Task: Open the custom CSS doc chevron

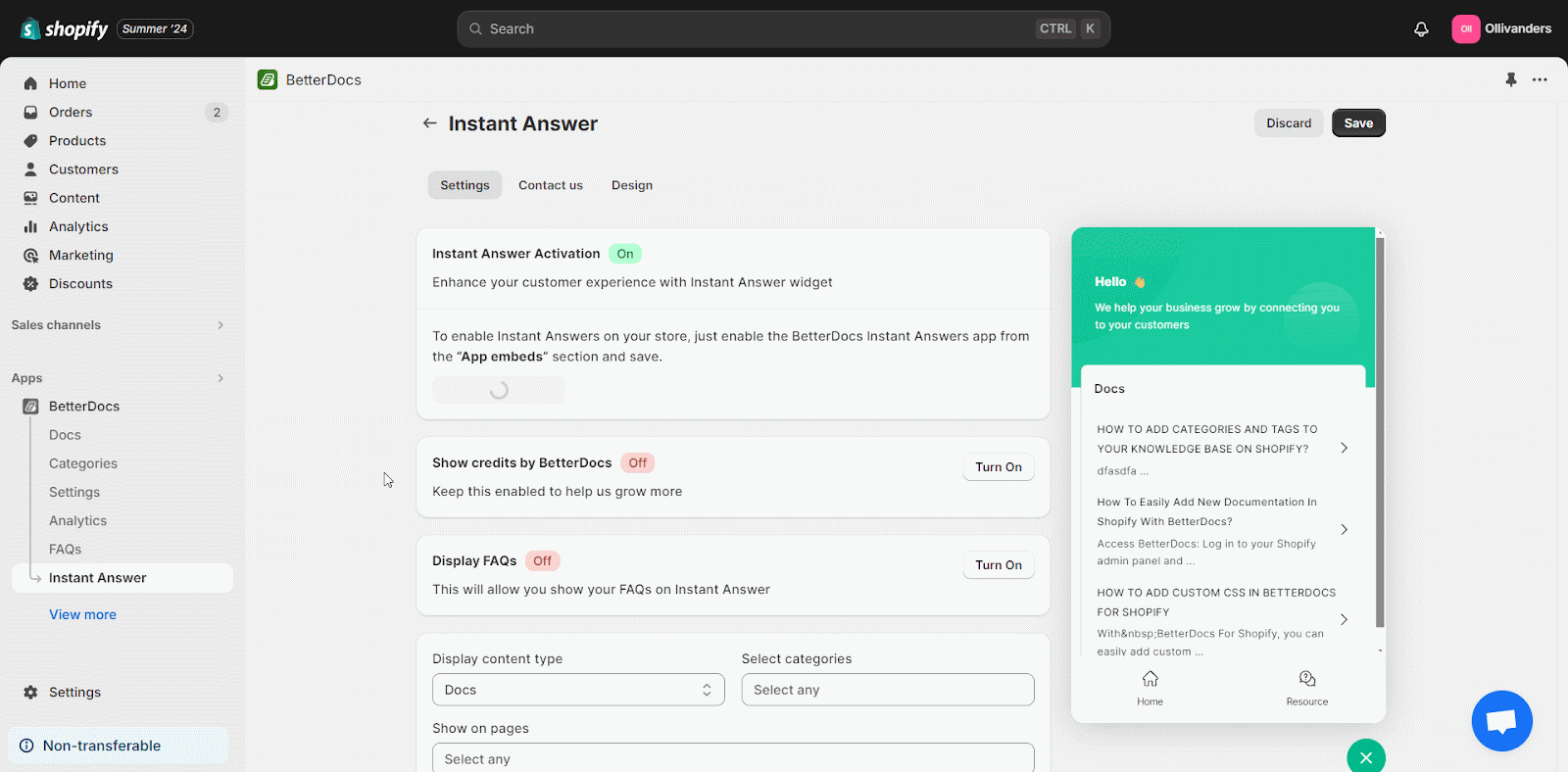Action: click(x=1345, y=619)
